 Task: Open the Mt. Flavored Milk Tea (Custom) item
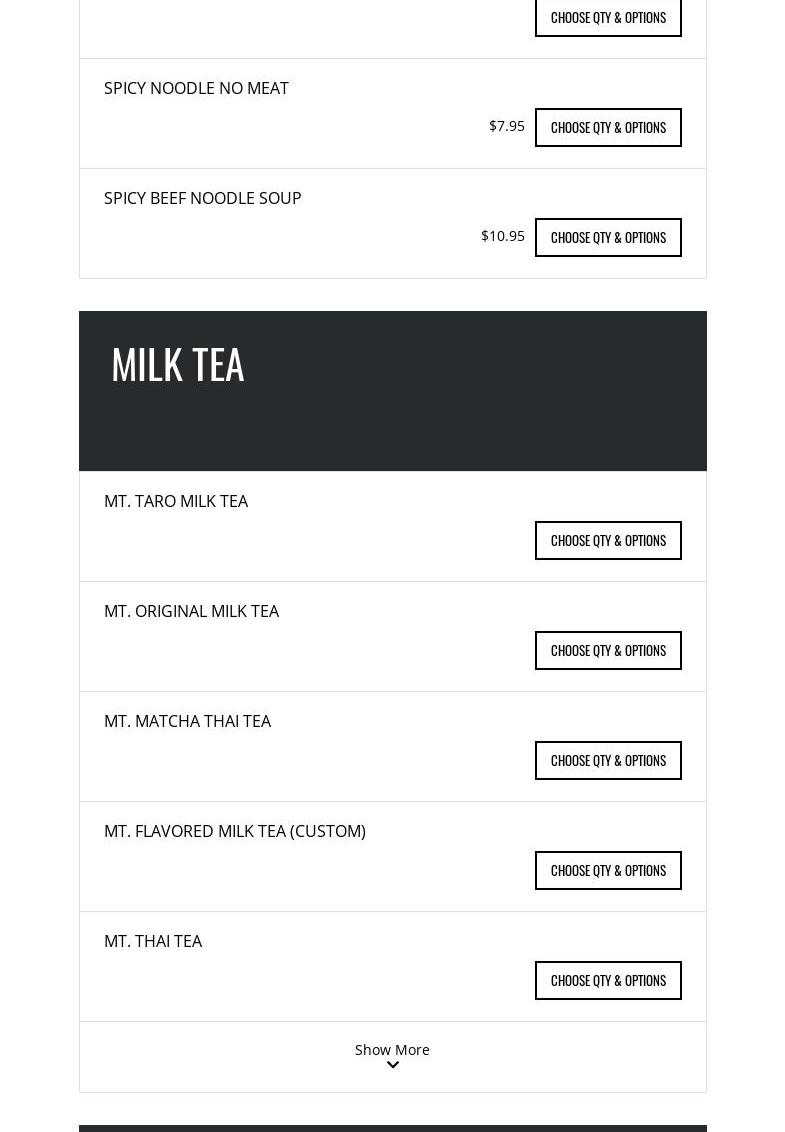click(235, 831)
